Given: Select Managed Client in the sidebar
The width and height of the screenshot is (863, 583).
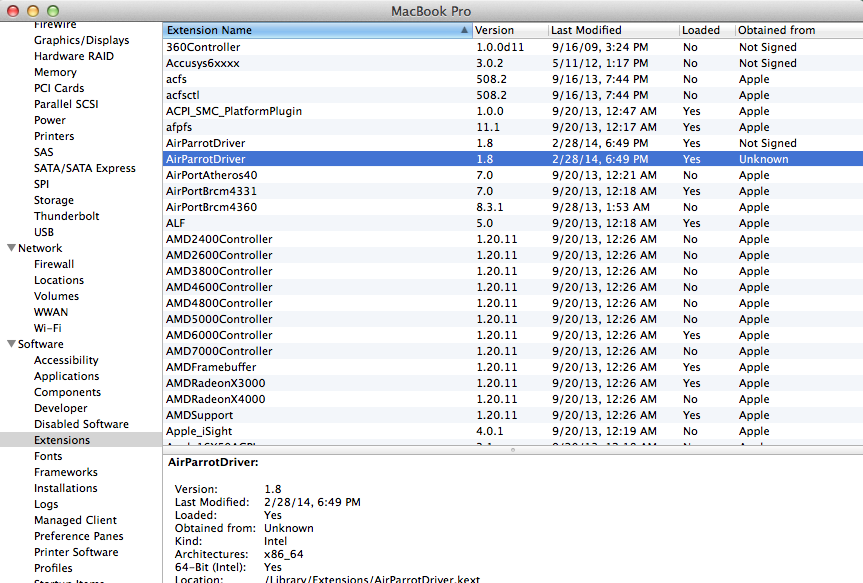Looking at the screenshot, I should point(75,519).
